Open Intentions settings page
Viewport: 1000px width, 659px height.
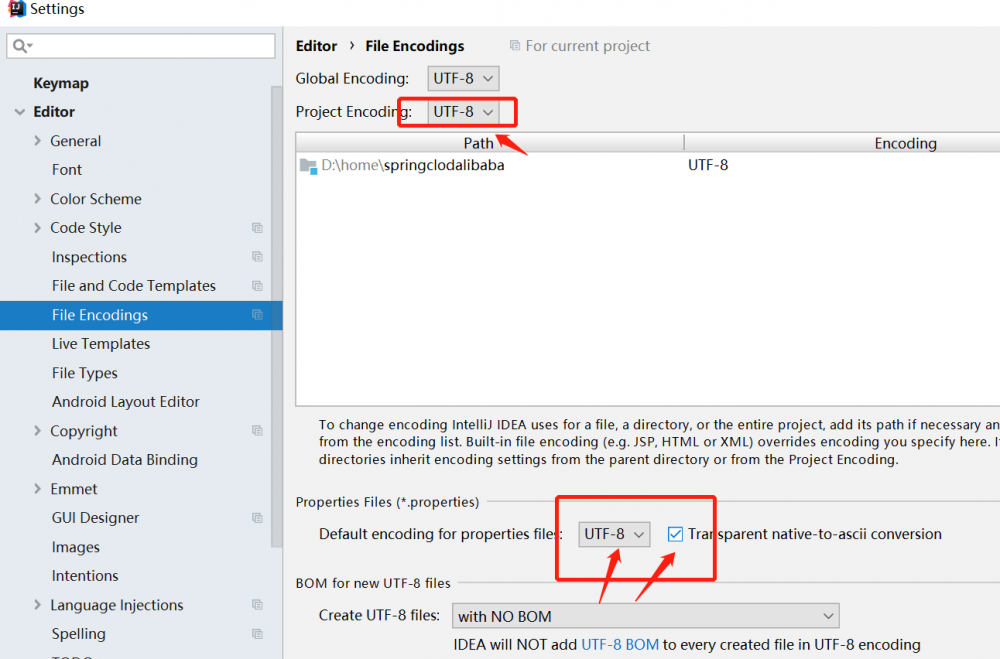click(85, 575)
